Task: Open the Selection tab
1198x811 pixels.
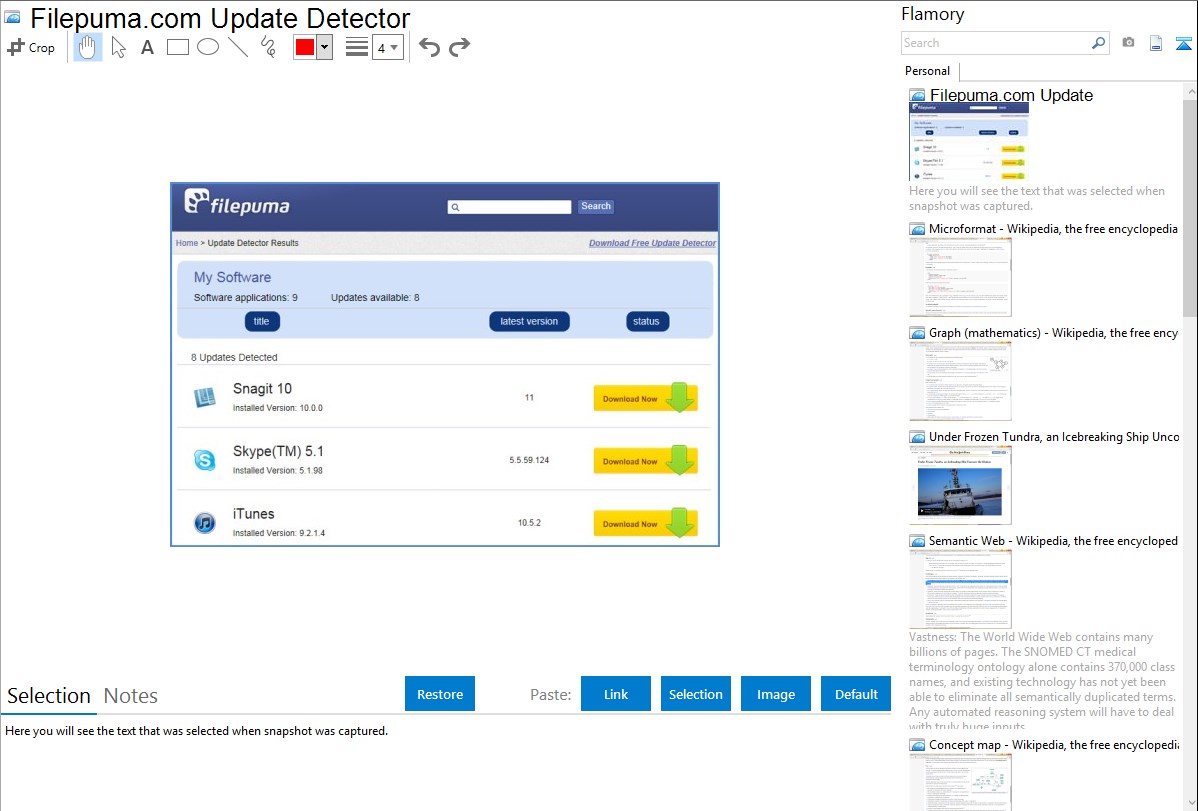Action: [x=49, y=696]
